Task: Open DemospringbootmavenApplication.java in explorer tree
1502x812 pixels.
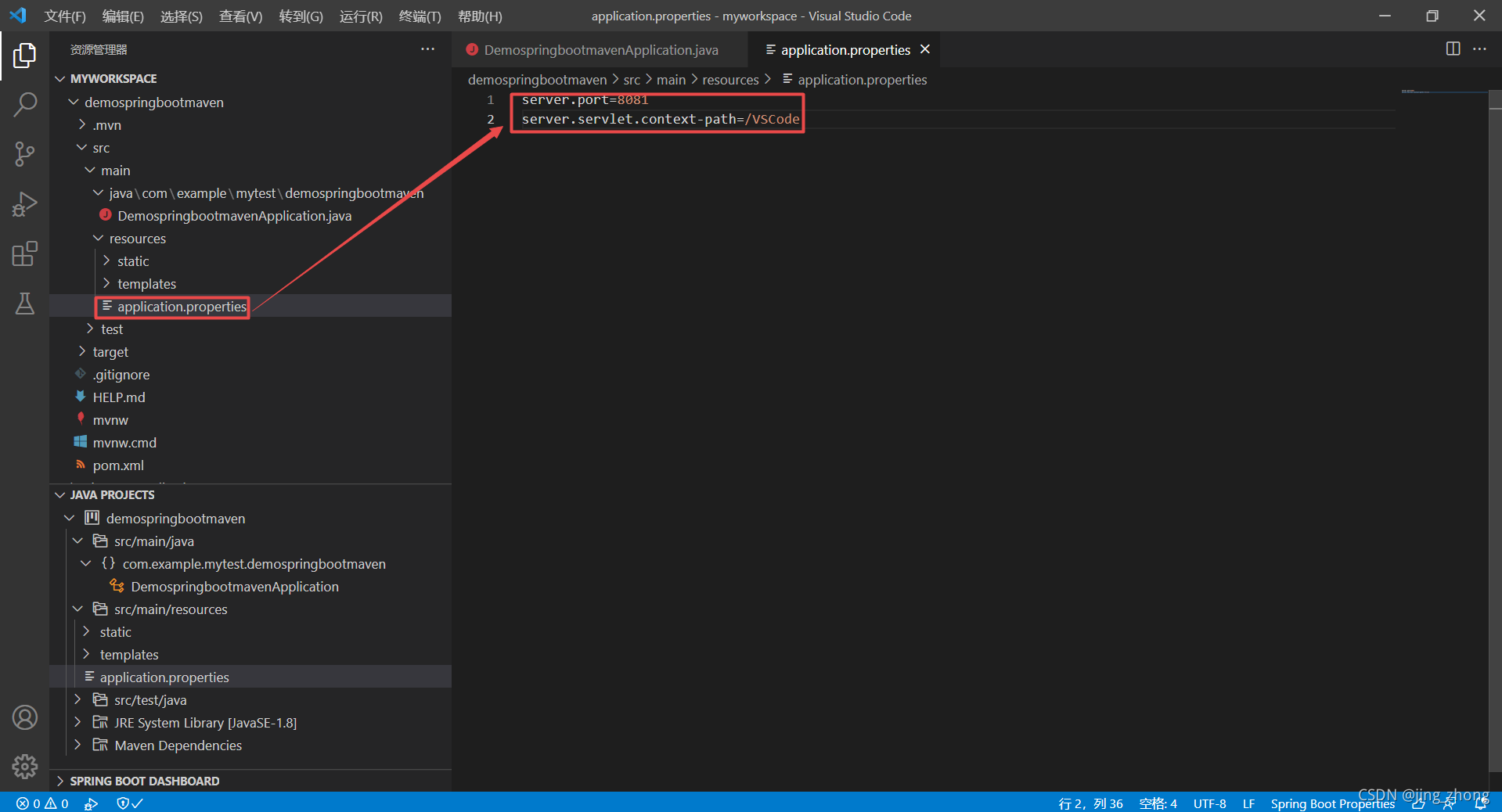Action: click(234, 216)
